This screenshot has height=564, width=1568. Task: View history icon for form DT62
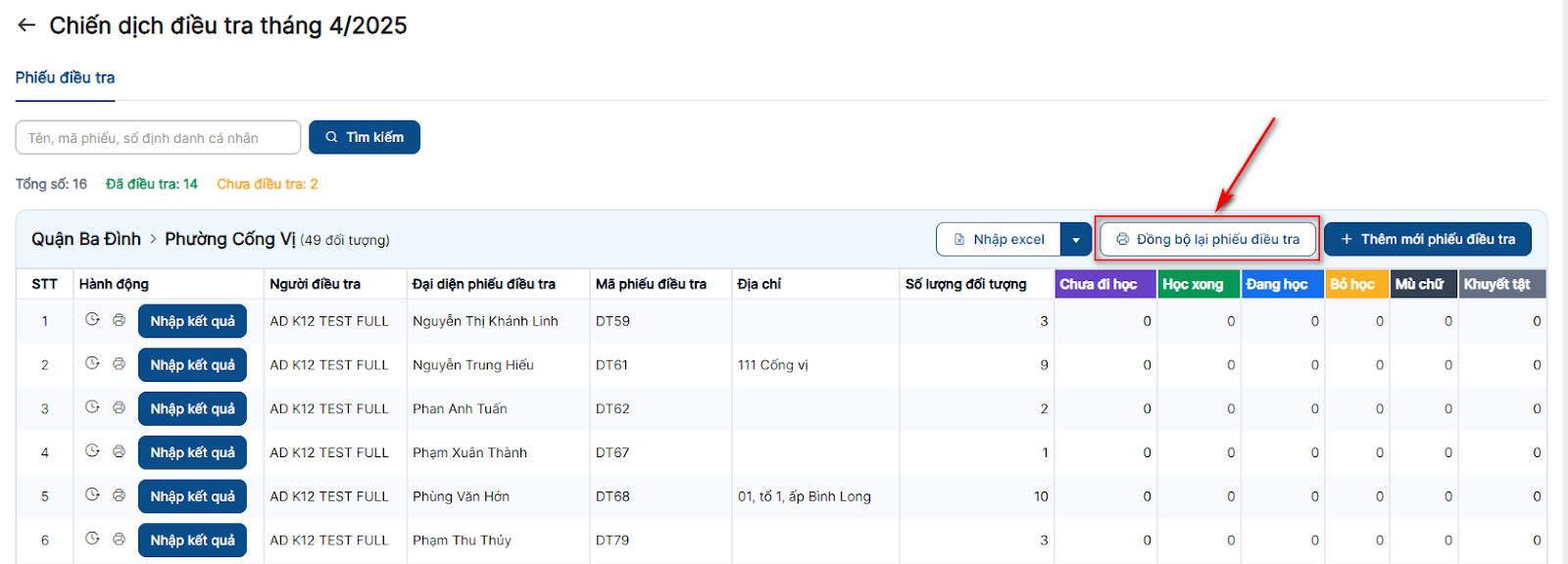92,407
